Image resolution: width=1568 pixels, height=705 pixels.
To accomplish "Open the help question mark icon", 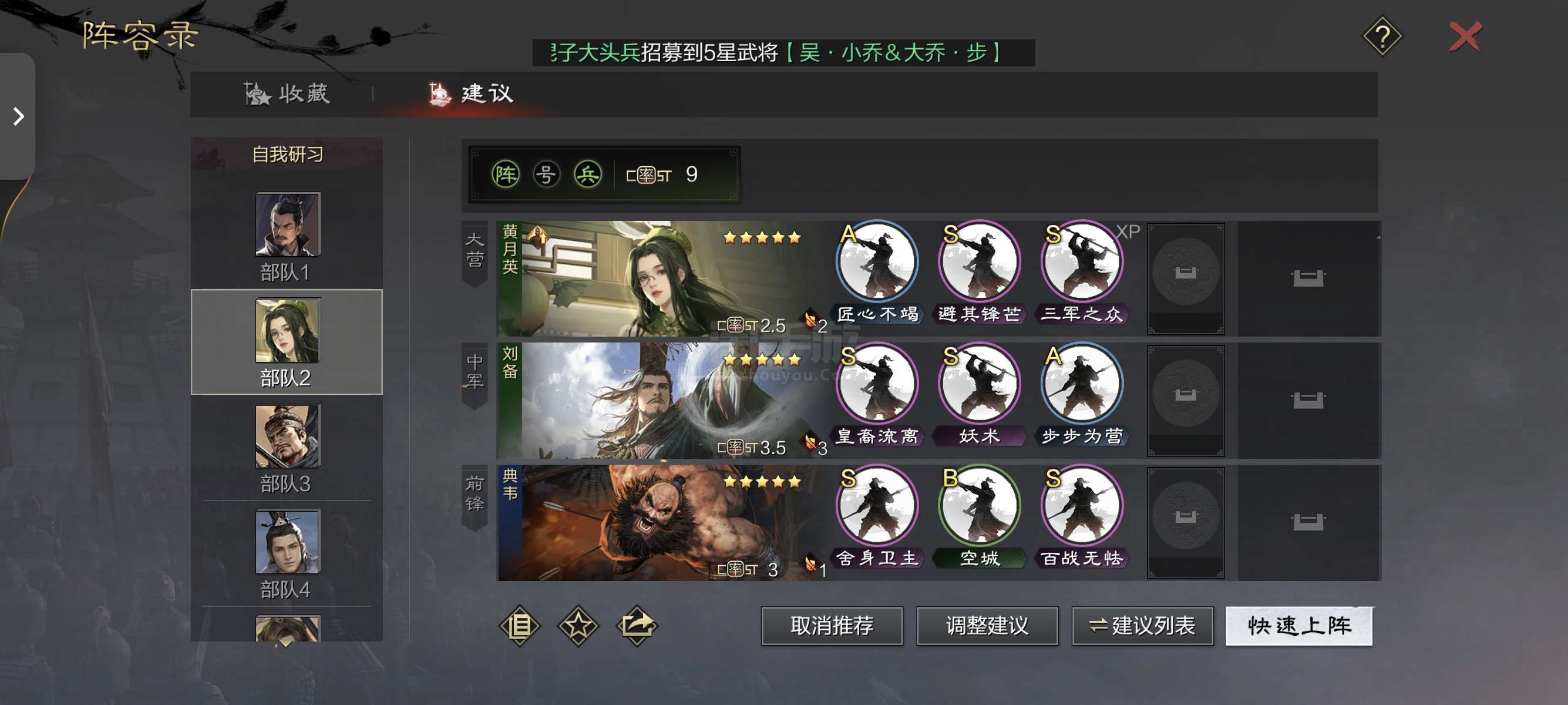I will (x=1382, y=36).
